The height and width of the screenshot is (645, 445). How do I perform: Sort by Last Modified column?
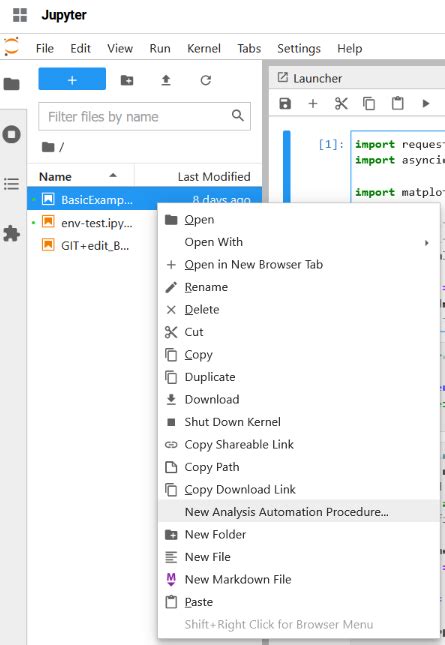click(214, 176)
